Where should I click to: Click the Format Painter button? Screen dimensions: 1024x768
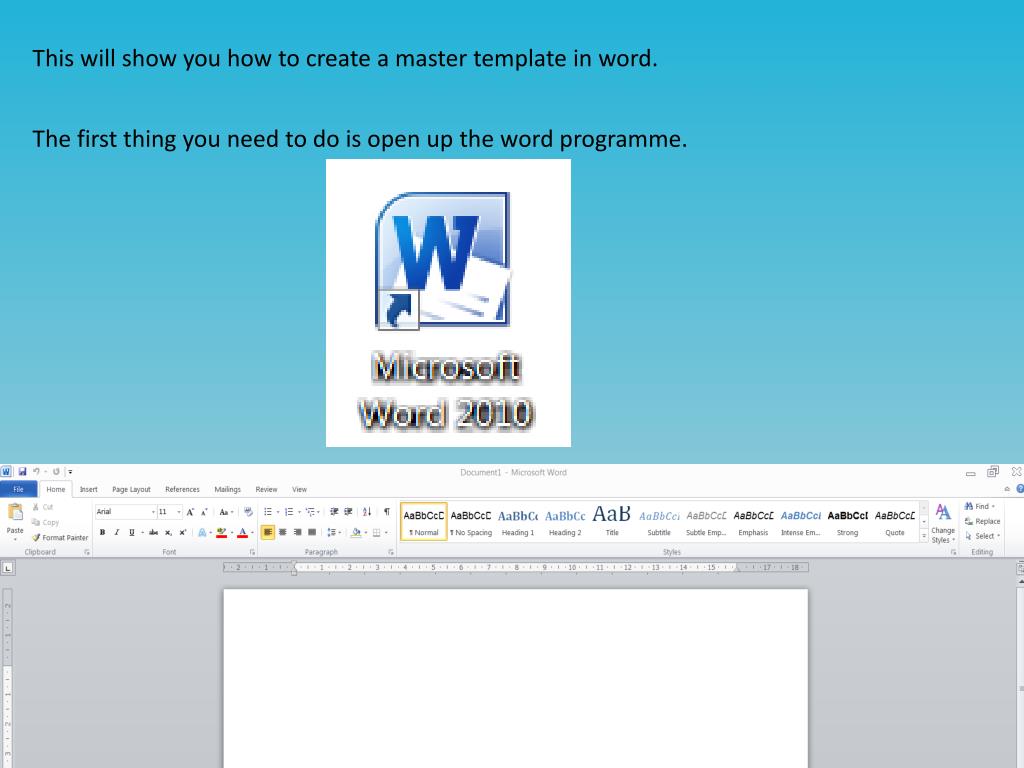click(59, 537)
